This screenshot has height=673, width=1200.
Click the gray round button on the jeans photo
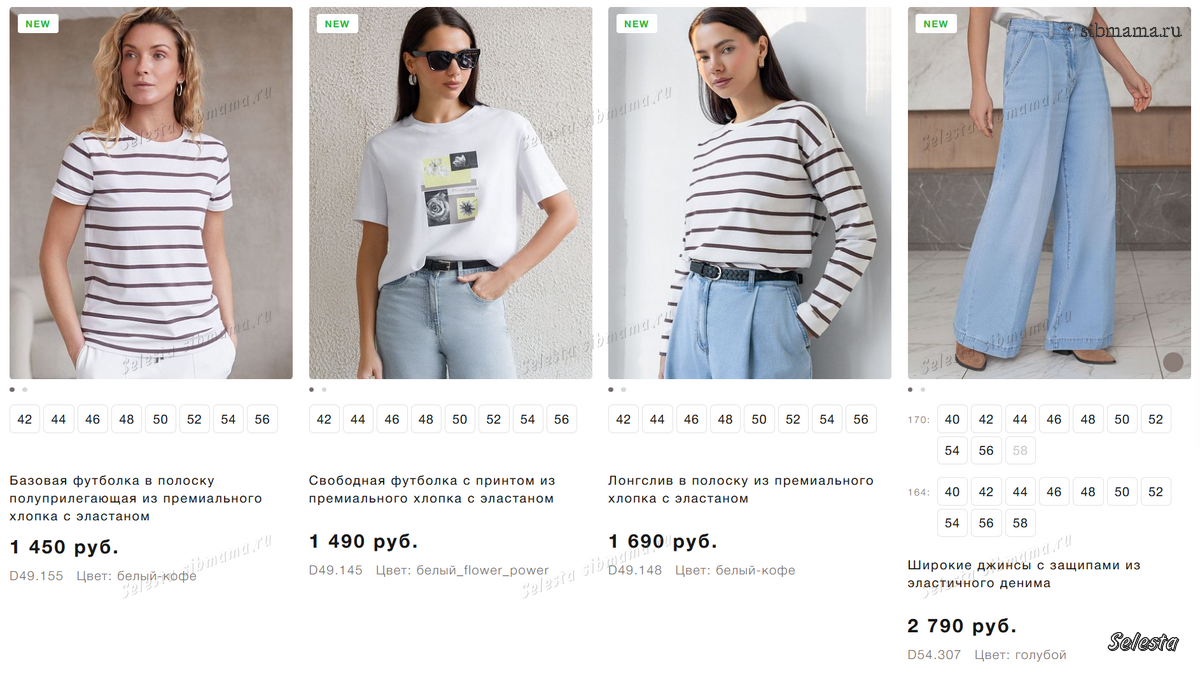(1173, 362)
